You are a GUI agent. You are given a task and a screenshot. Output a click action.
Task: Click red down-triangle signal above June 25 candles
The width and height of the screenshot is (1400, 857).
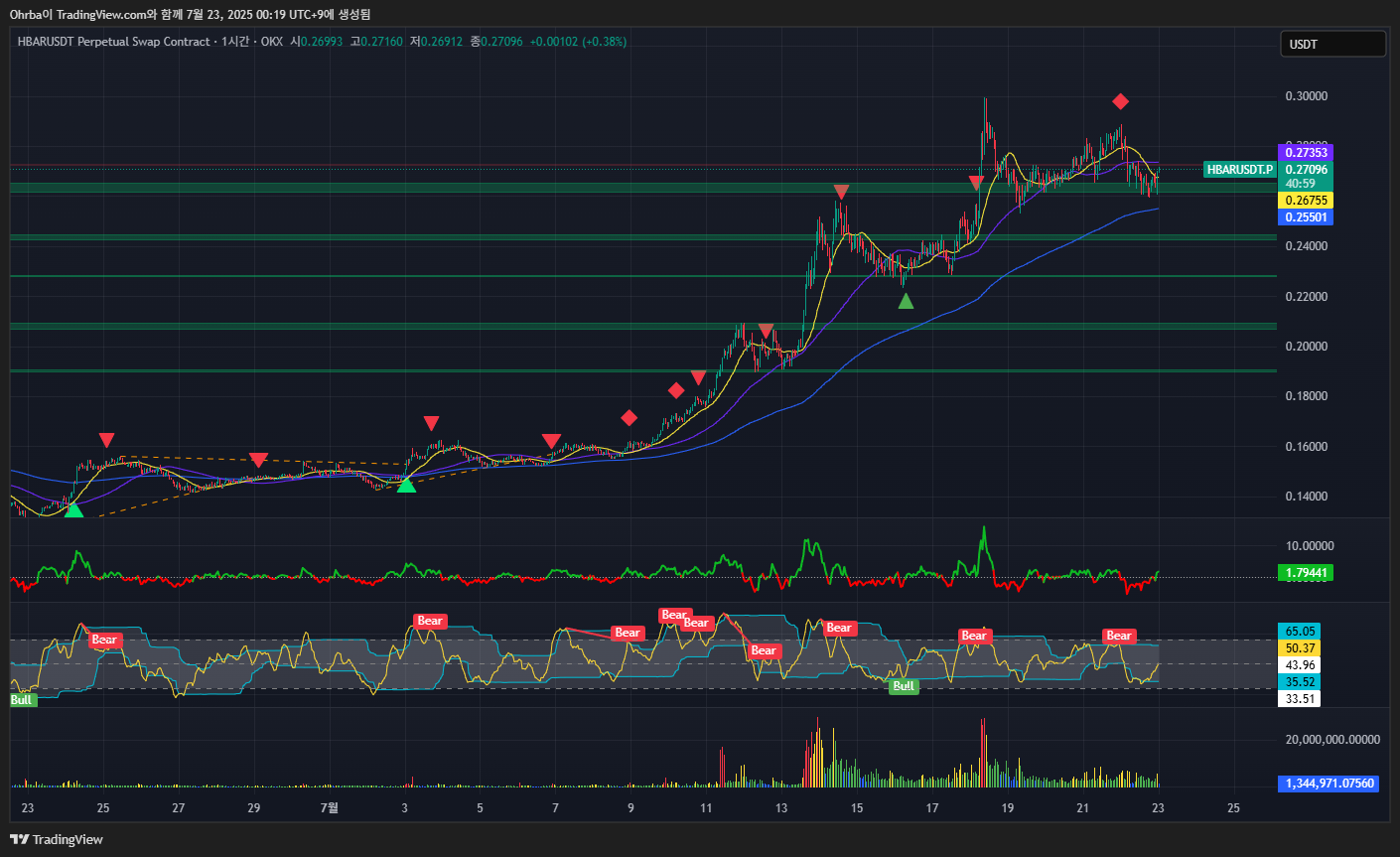tap(106, 440)
